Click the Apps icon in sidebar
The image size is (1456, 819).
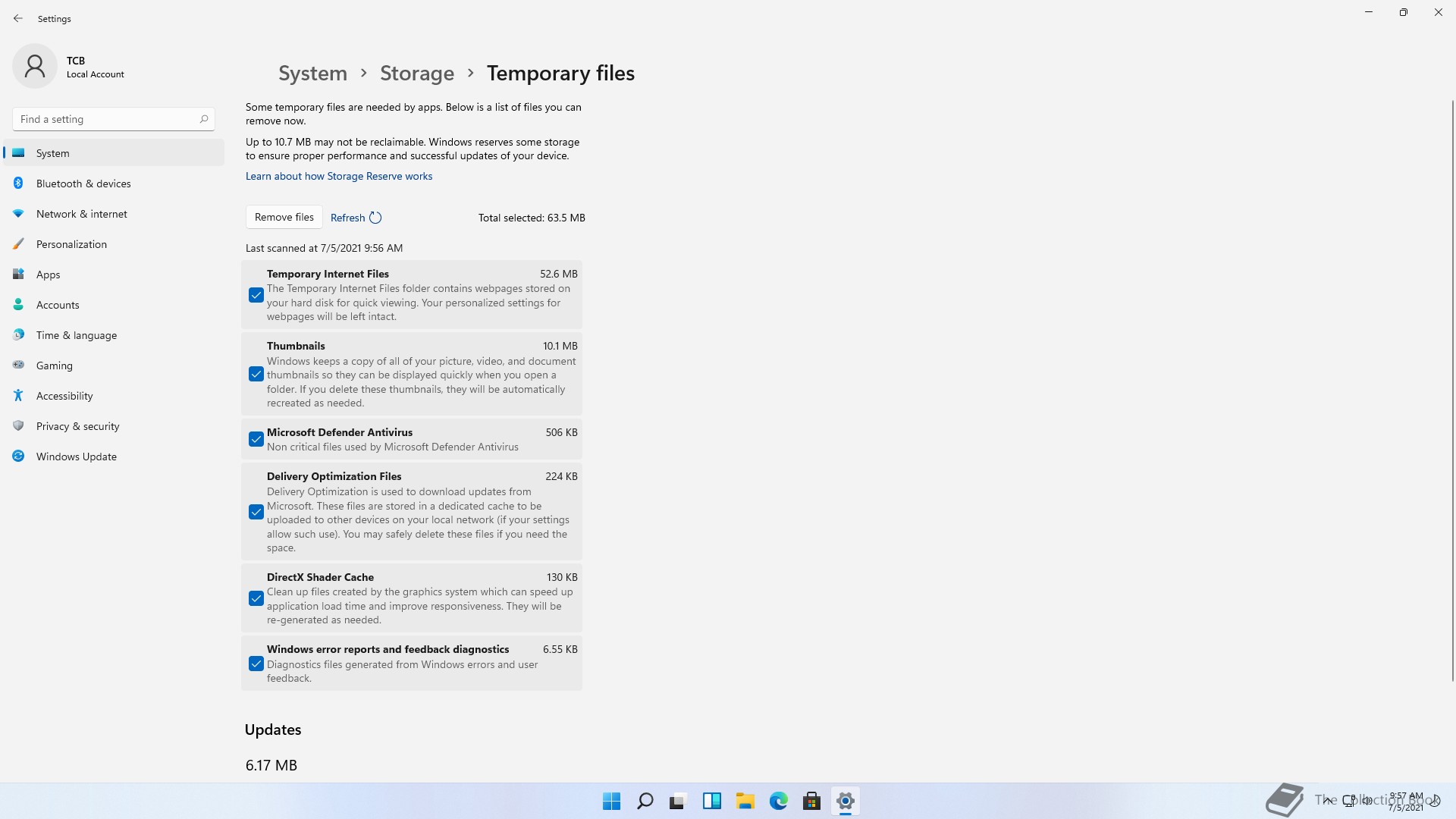pyautogui.click(x=19, y=274)
